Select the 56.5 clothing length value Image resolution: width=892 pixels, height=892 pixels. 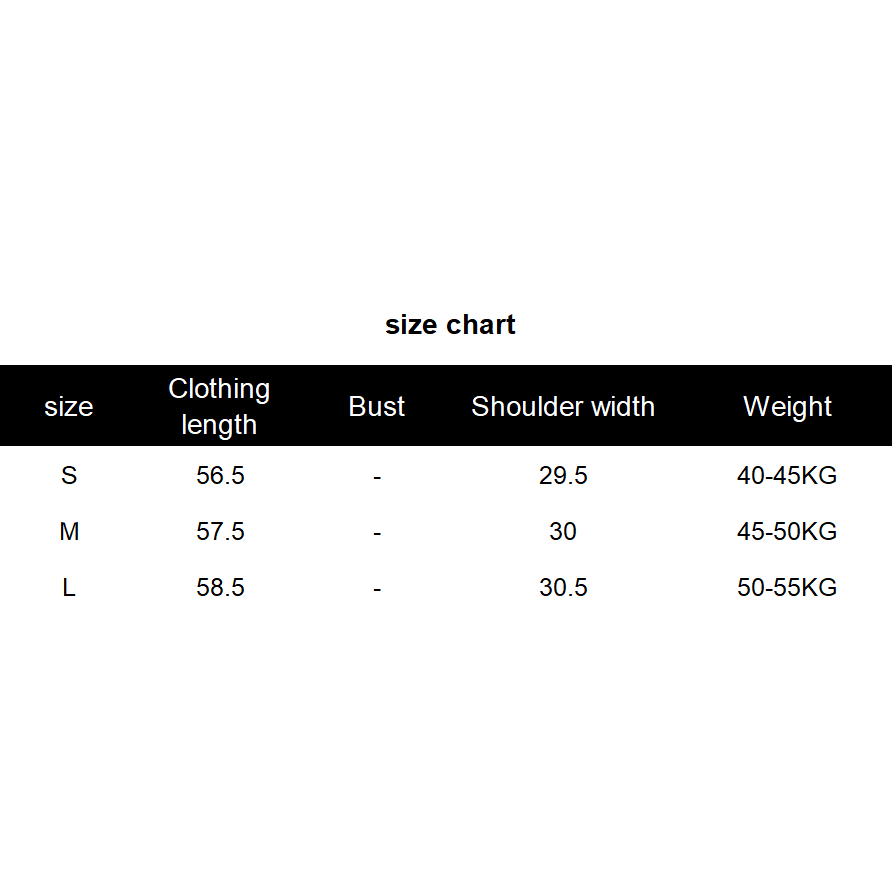point(220,476)
